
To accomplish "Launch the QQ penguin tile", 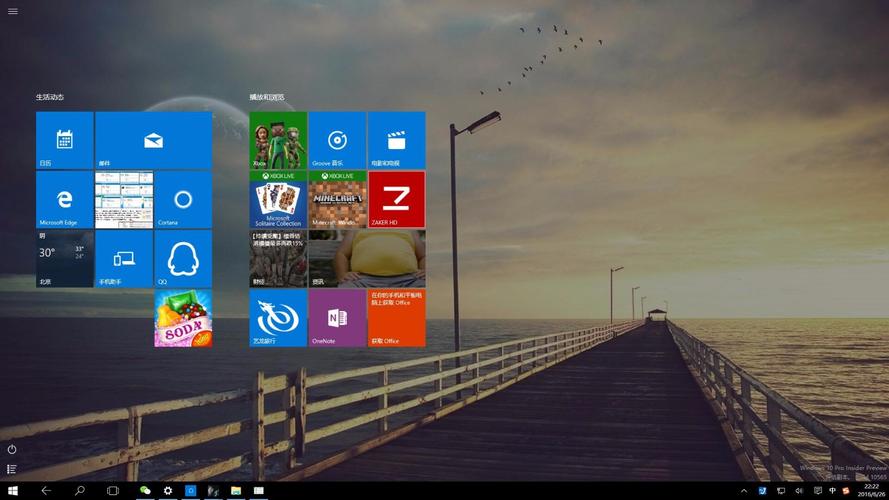I will (x=183, y=259).
